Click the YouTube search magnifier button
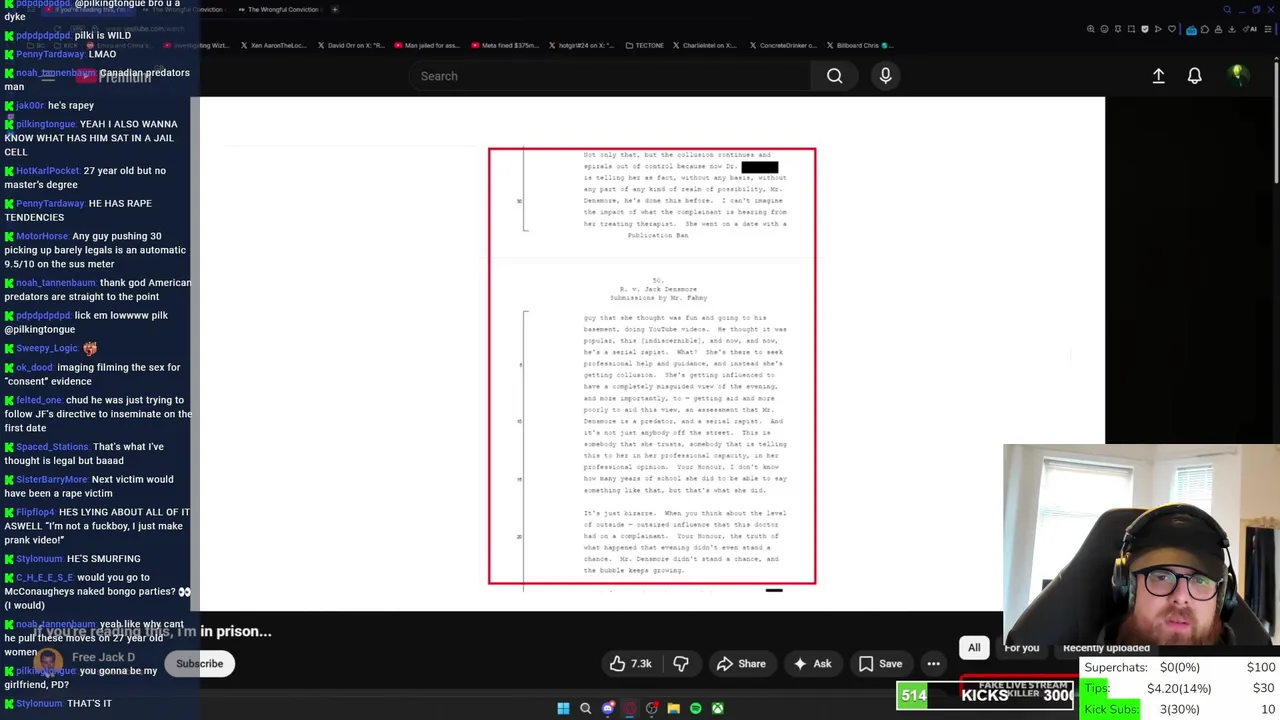Image resolution: width=1280 pixels, height=720 pixels. click(834, 76)
